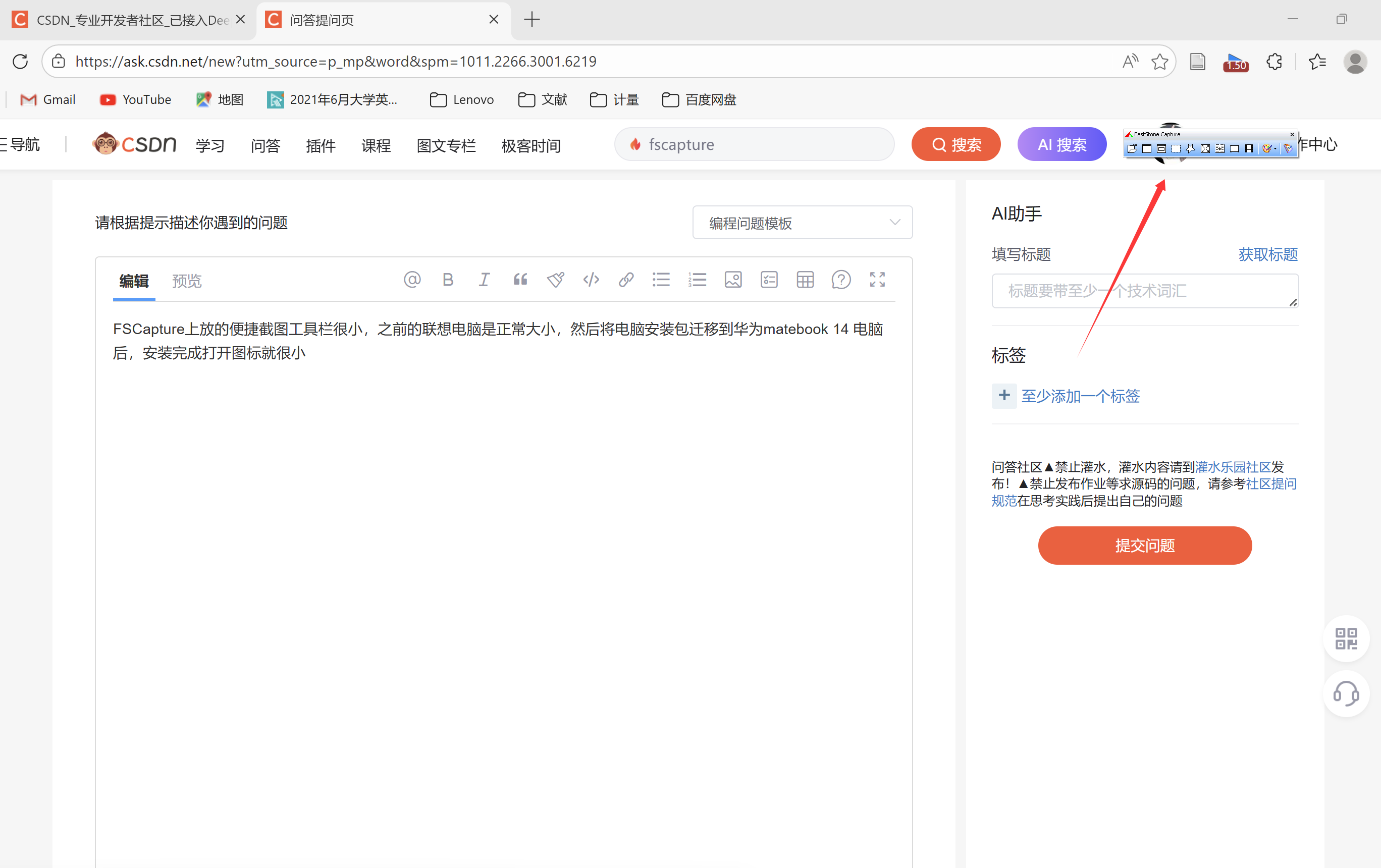
Task: Click the @ mention icon
Action: pos(412,280)
